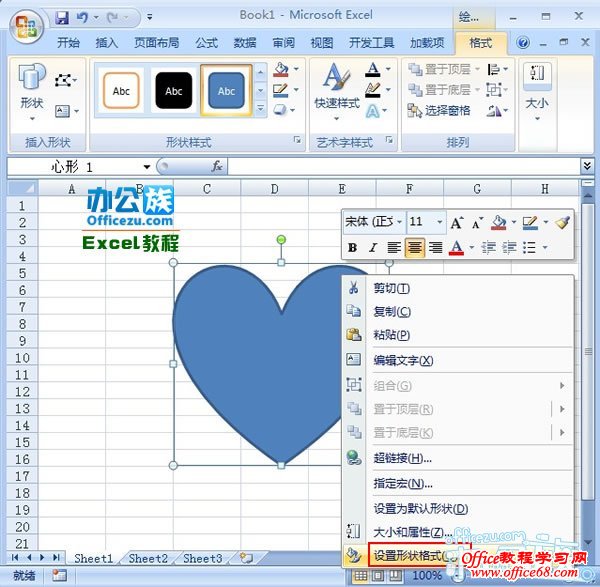Open 形状样式 dialog launcher

(297, 140)
